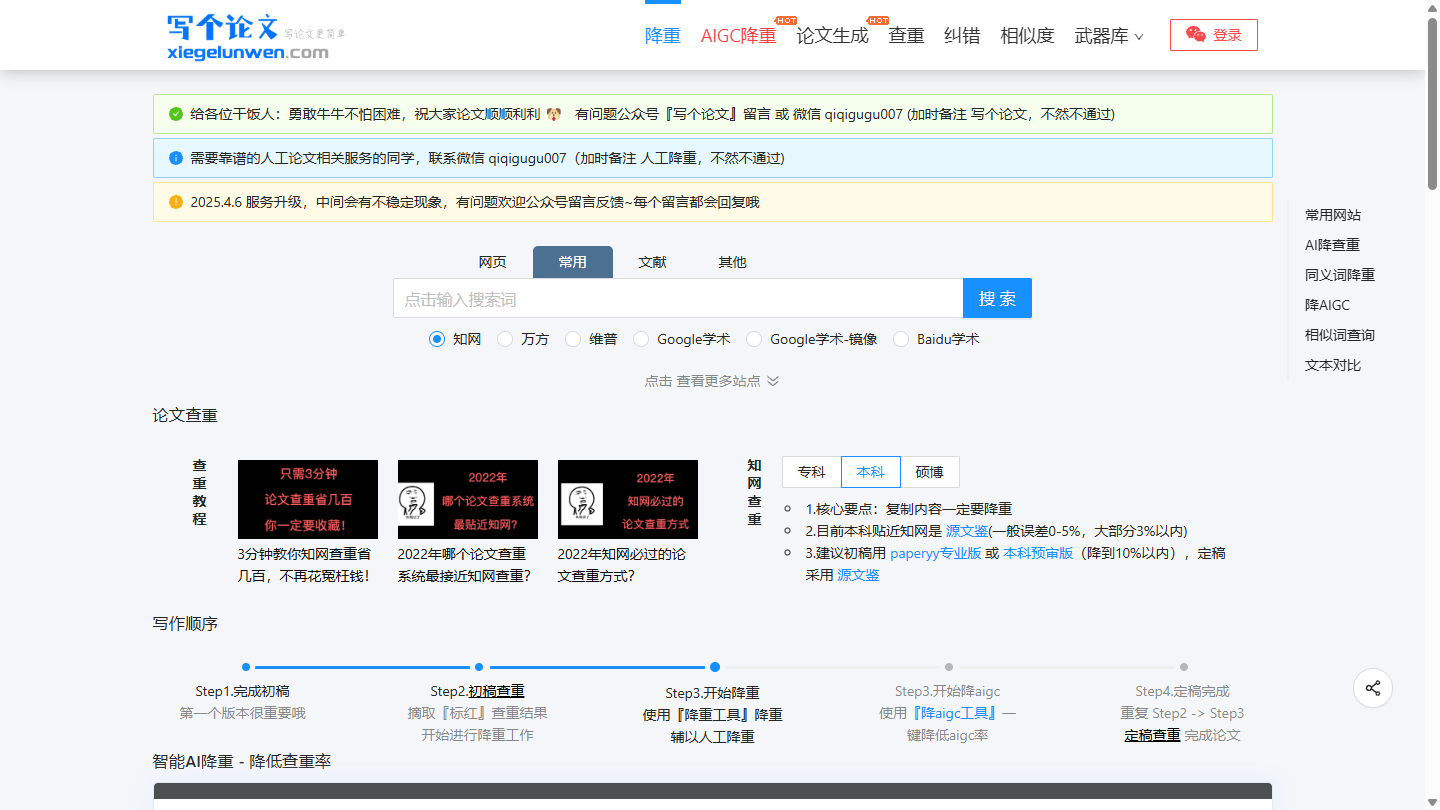Click the Step3.开始降重 step marker dot
The height and width of the screenshot is (810, 1440).
coord(714,667)
